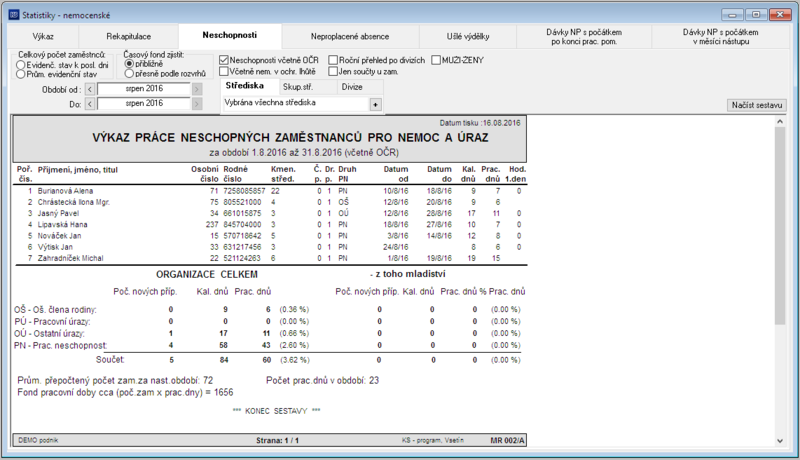Minimize the Statistiky window

click(x=732, y=15)
